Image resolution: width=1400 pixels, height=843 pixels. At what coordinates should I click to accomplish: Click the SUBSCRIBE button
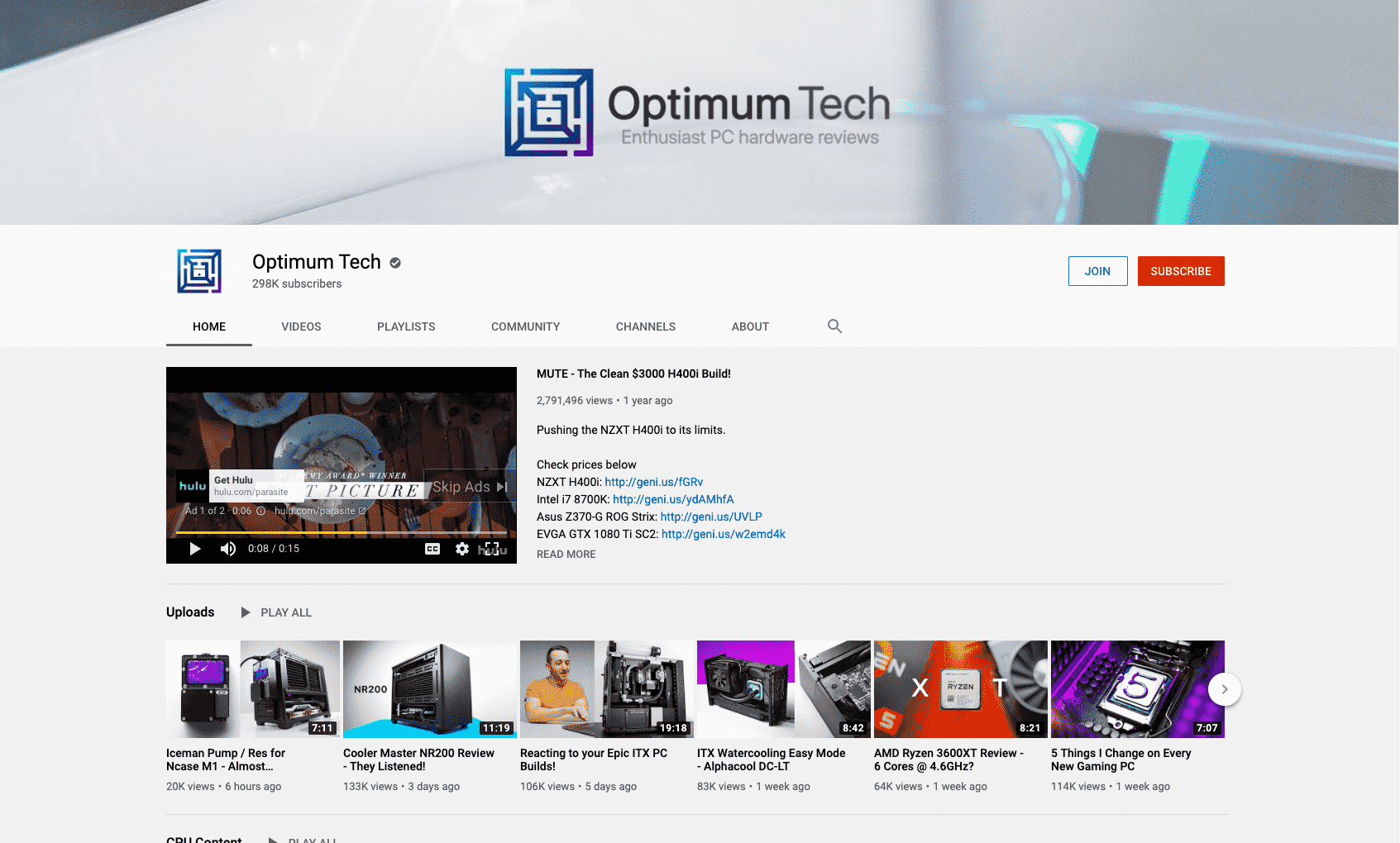pos(1181,271)
